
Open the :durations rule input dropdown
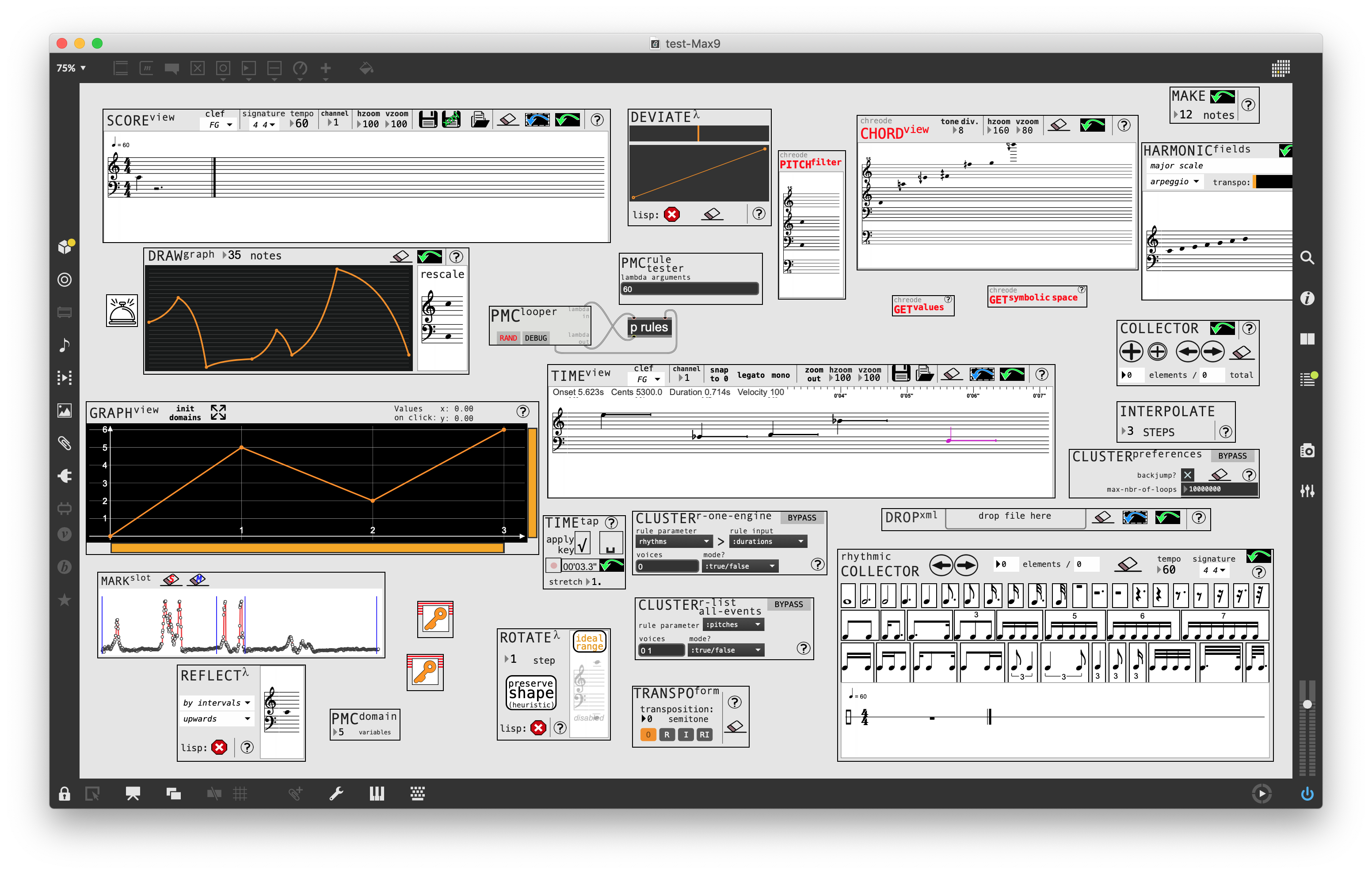pos(767,541)
